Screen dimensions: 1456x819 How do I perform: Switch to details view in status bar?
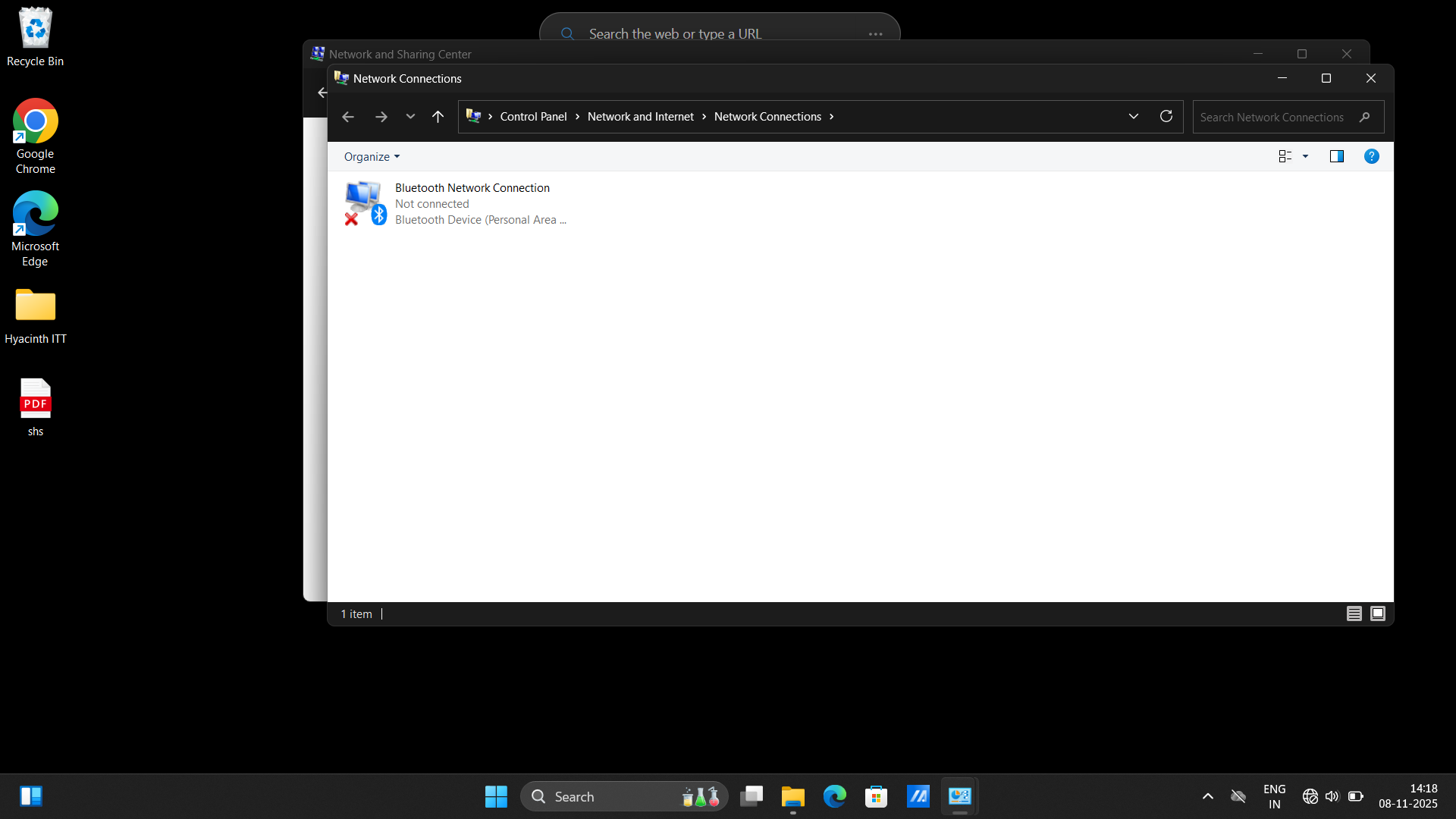pyautogui.click(x=1354, y=613)
